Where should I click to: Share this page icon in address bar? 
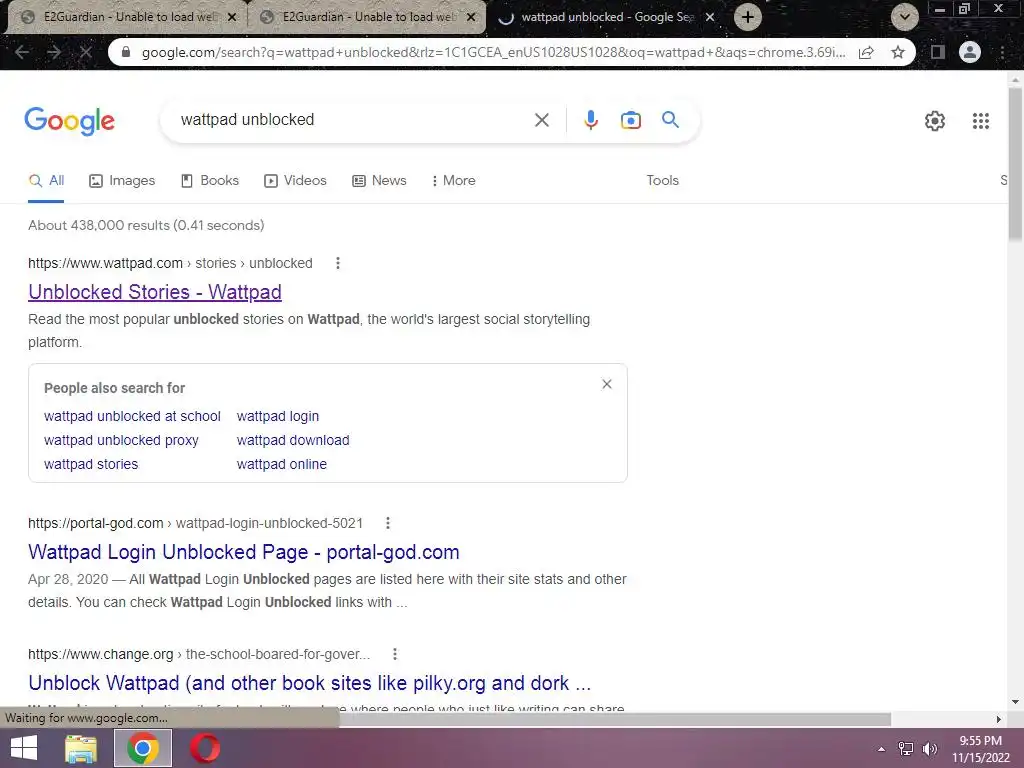866,52
